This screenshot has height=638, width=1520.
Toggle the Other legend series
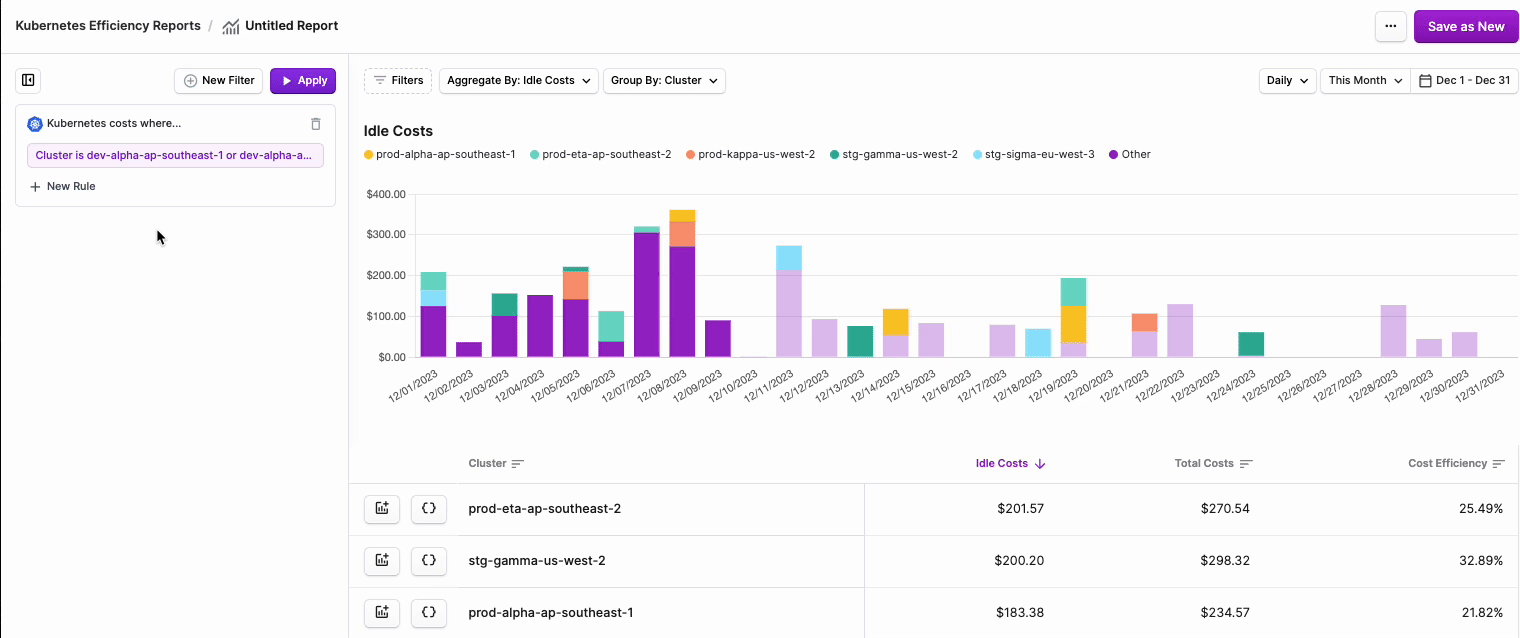point(1130,154)
